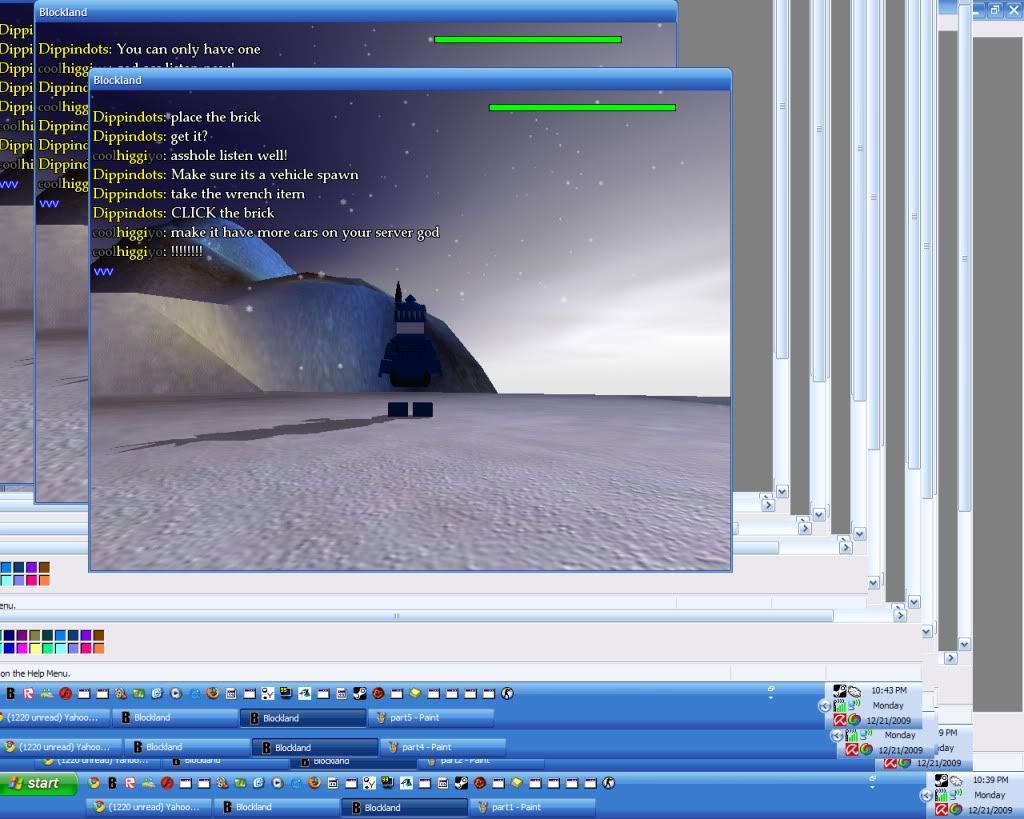Viewport: 1024px width, 819px height.
Task: Open Avira tray icon in the 10:39 PM tray
Action: tap(942, 810)
